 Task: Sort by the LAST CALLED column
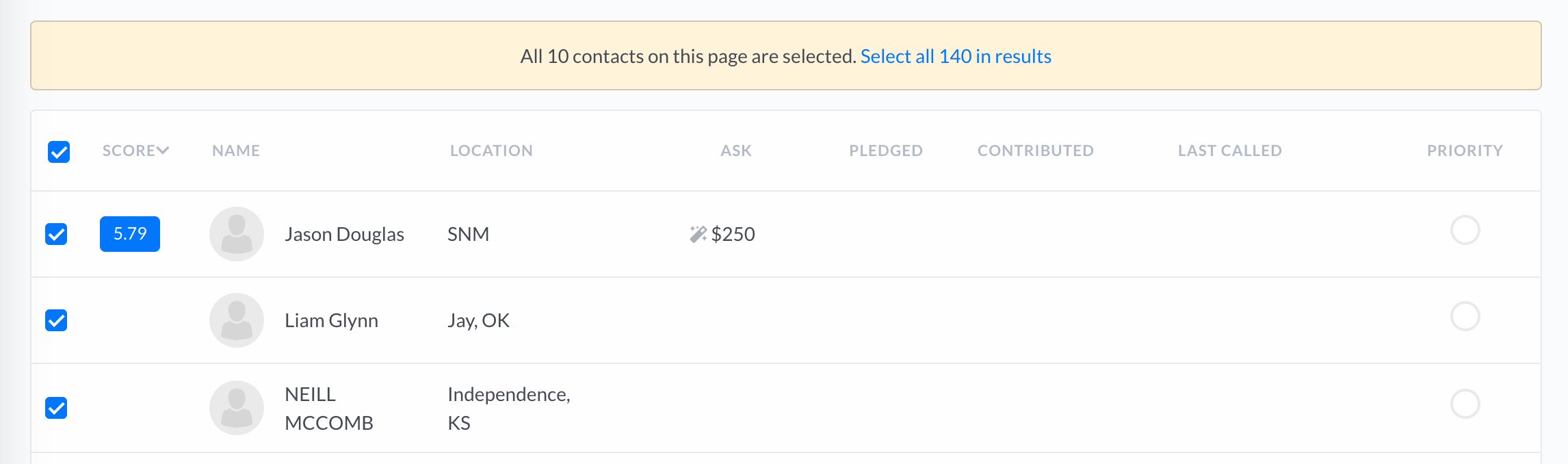coord(1230,151)
